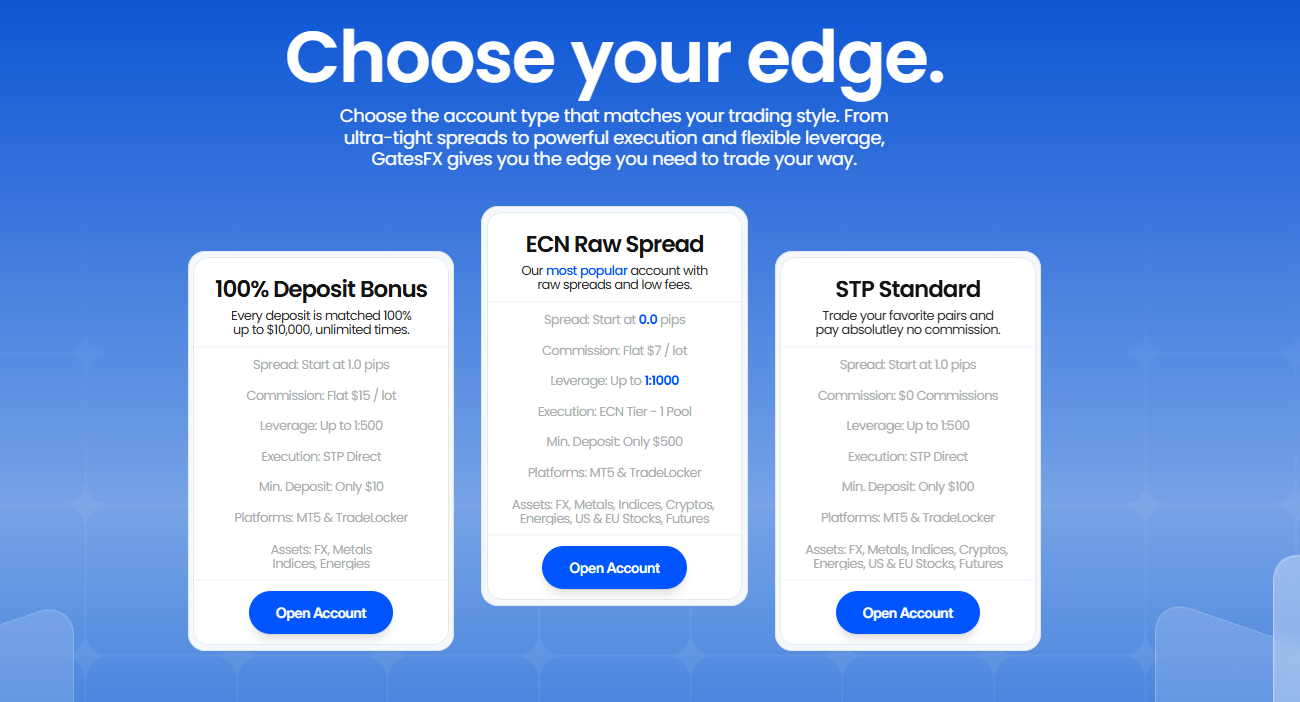
Task: Click "Min. Deposit: Only $500" row
Action: click(x=614, y=442)
